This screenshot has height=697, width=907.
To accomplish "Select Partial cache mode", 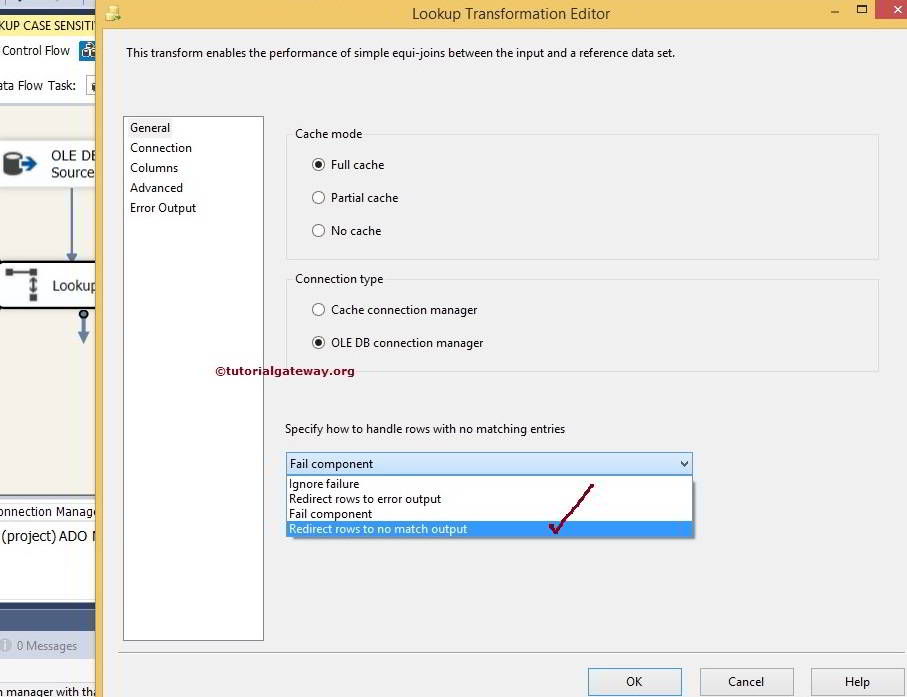I will (317, 197).
